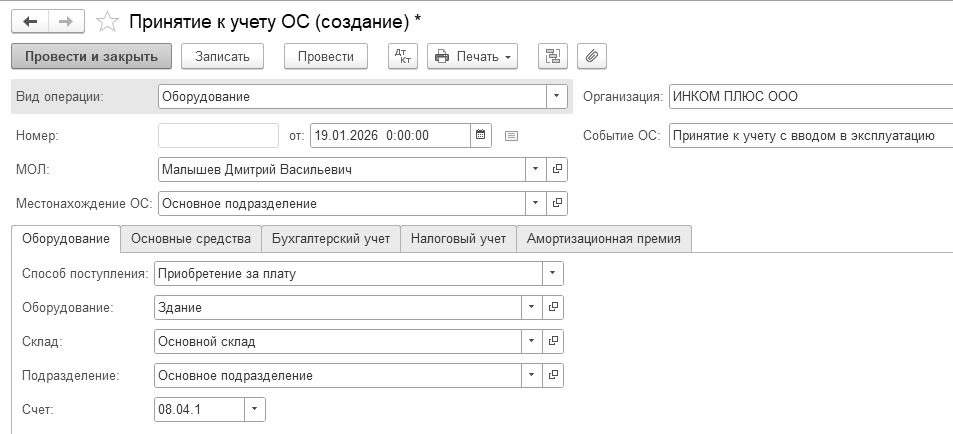953x434 pixels.
Task: Open document structure hierarchy icon
Action: coord(552,57)
